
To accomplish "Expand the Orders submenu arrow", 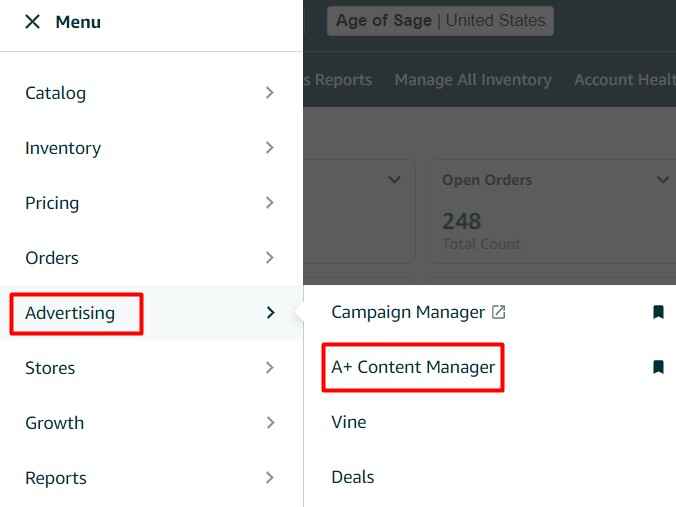I will tap(270, 258).
